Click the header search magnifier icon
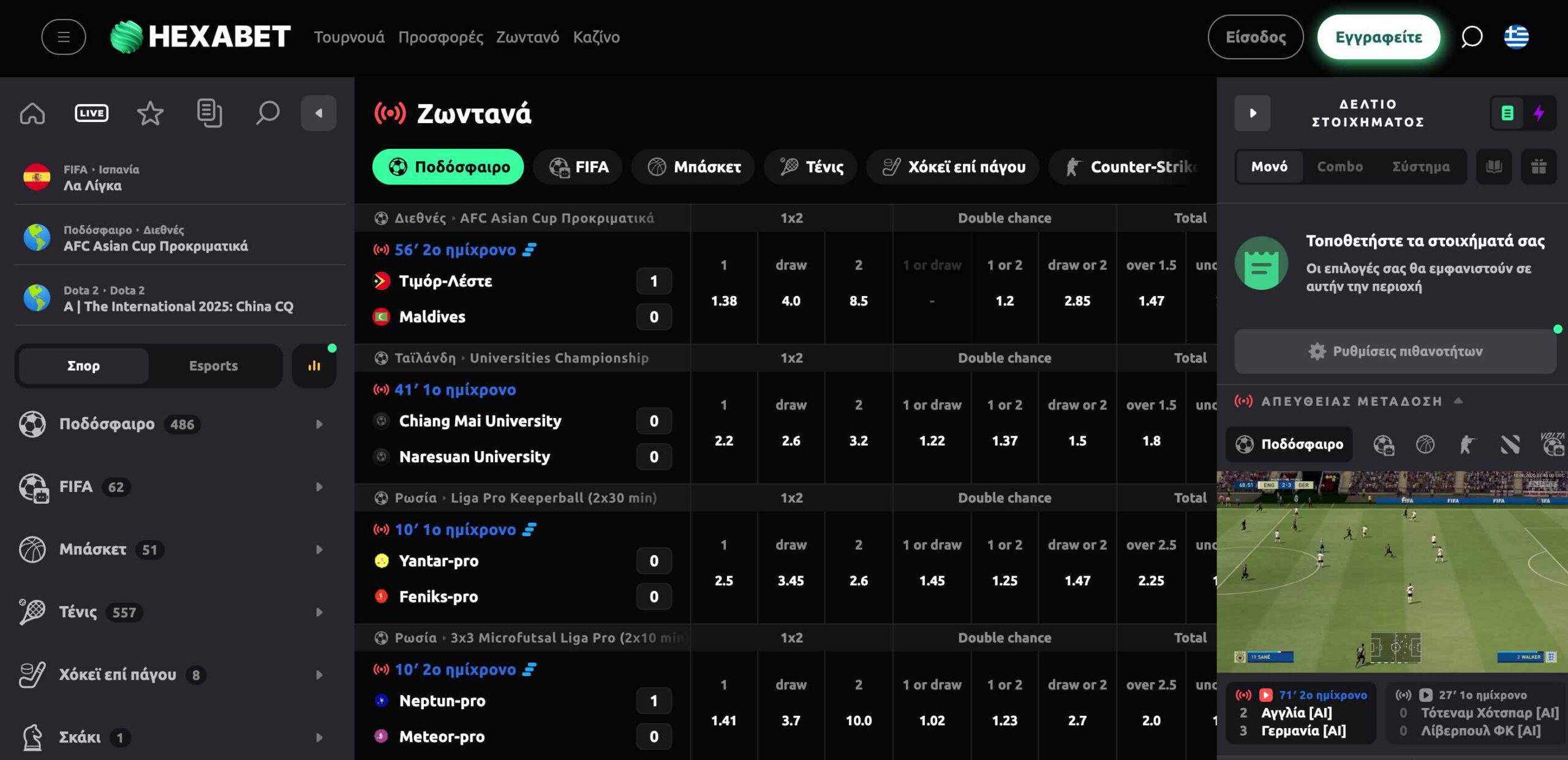This screenshot has width=1568, height=760. pyautogui.click(x=1471, y=37)
